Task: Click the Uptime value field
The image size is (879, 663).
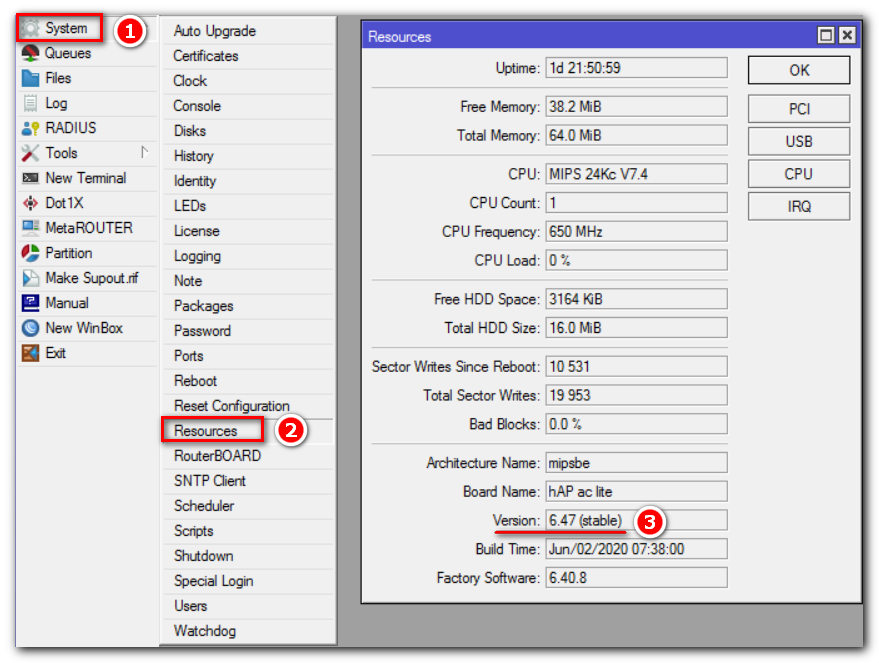Action: pyautogui.click(x=636, y=68)
